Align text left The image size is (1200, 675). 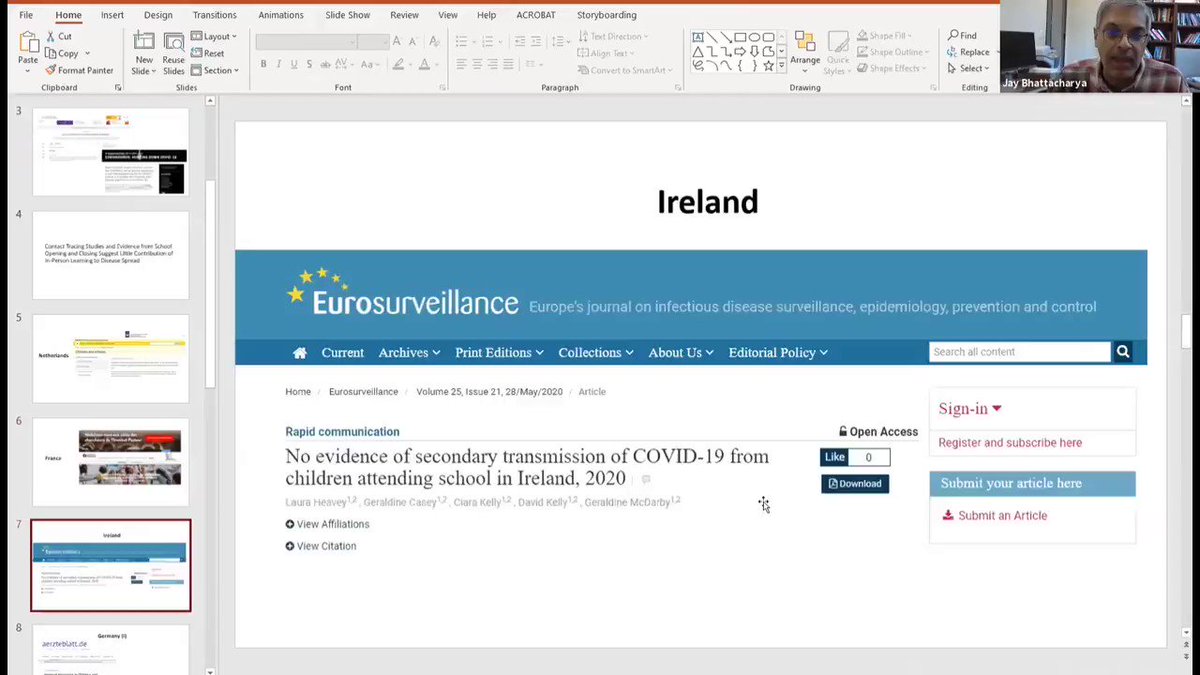tap(462, 64)
